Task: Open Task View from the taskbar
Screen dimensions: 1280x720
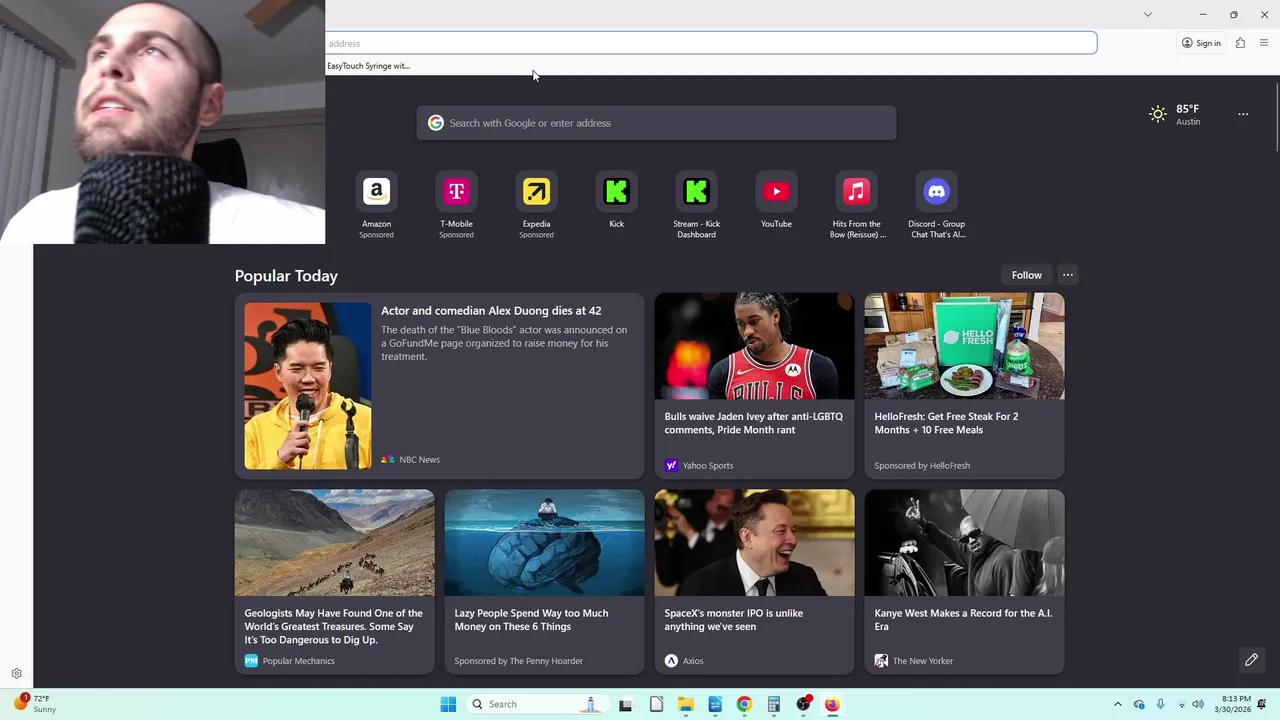Action: pos(626,704)
